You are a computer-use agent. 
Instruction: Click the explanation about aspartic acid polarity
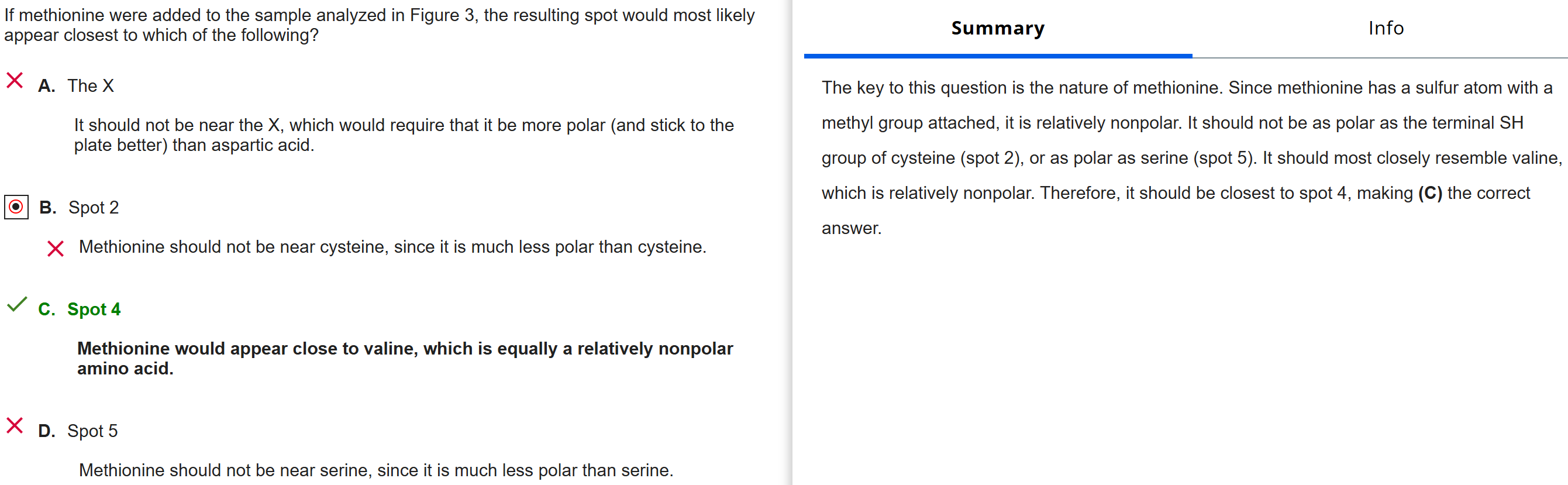(403, 135)
